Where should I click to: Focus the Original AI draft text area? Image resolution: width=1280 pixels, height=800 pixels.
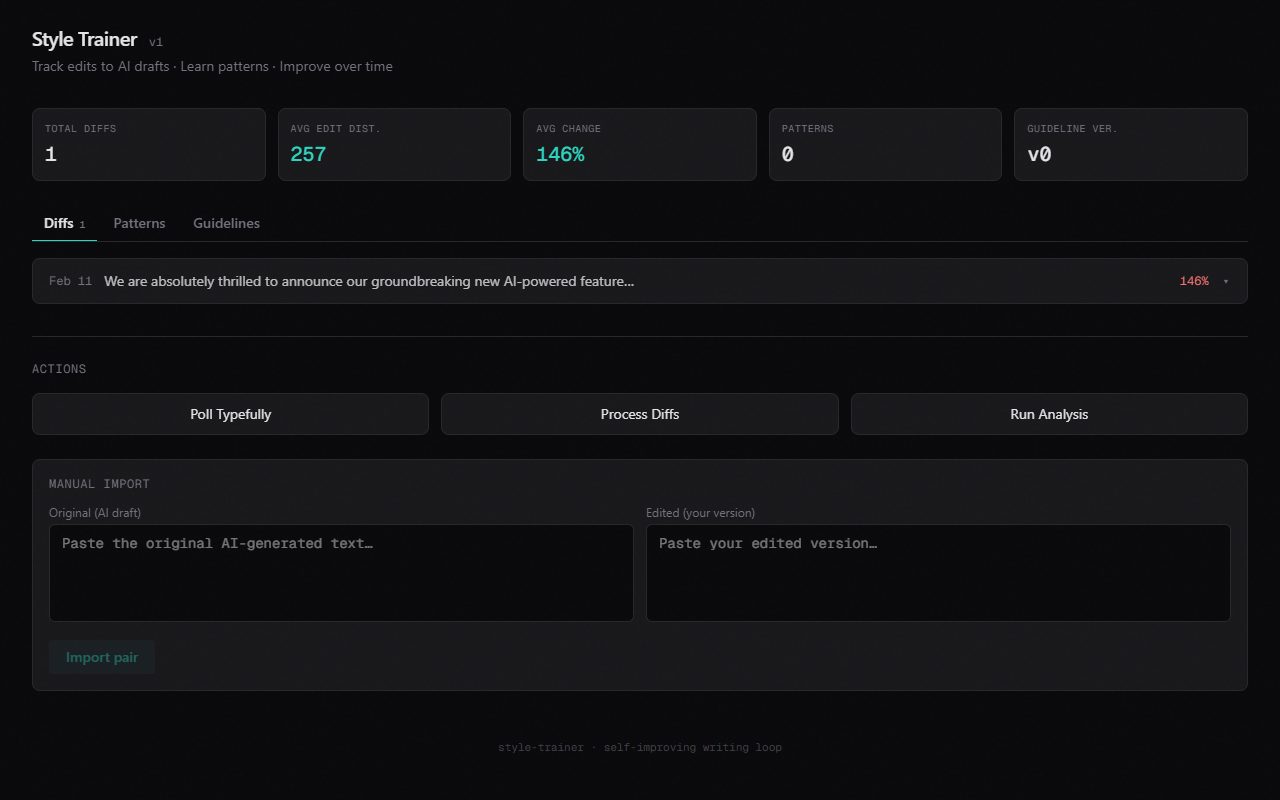click(x=341, y=573)
